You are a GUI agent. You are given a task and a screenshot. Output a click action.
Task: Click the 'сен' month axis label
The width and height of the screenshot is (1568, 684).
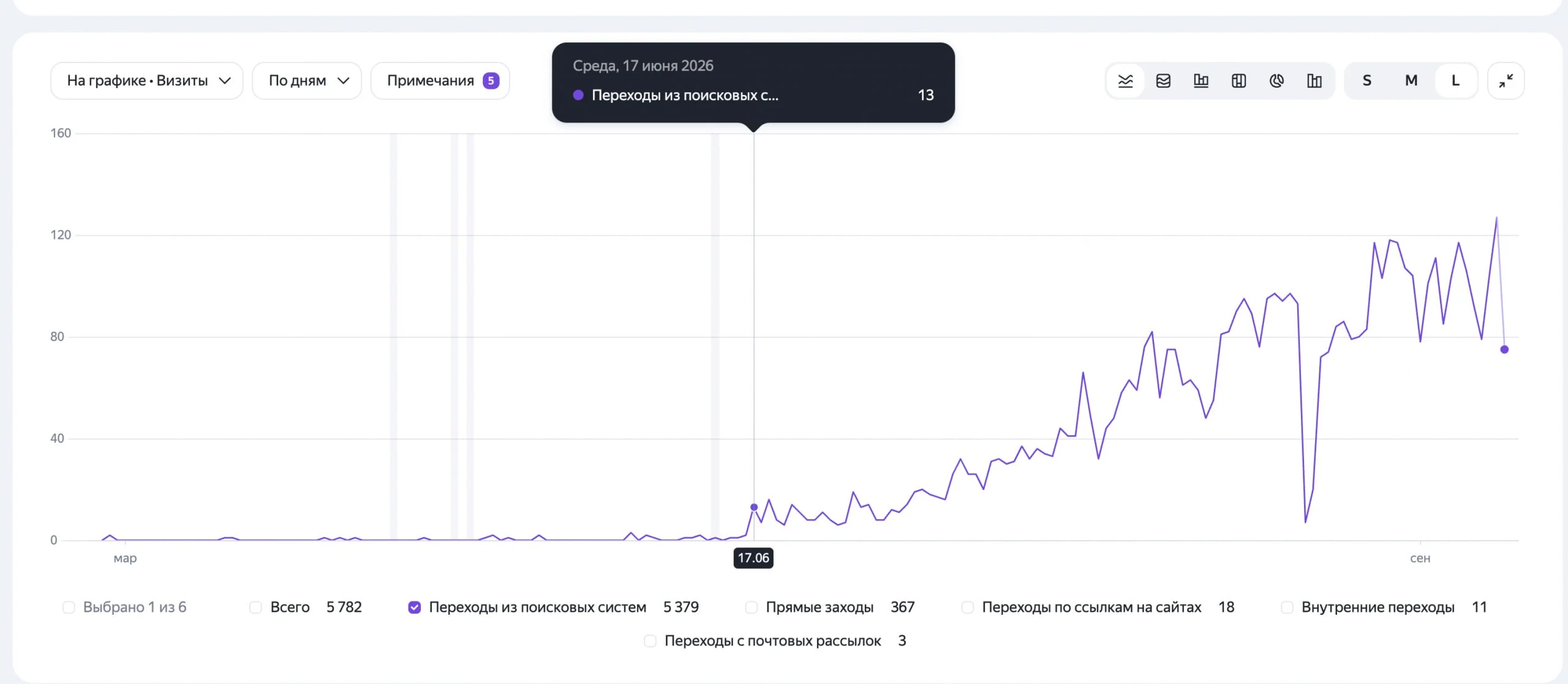coord(1420,558)
